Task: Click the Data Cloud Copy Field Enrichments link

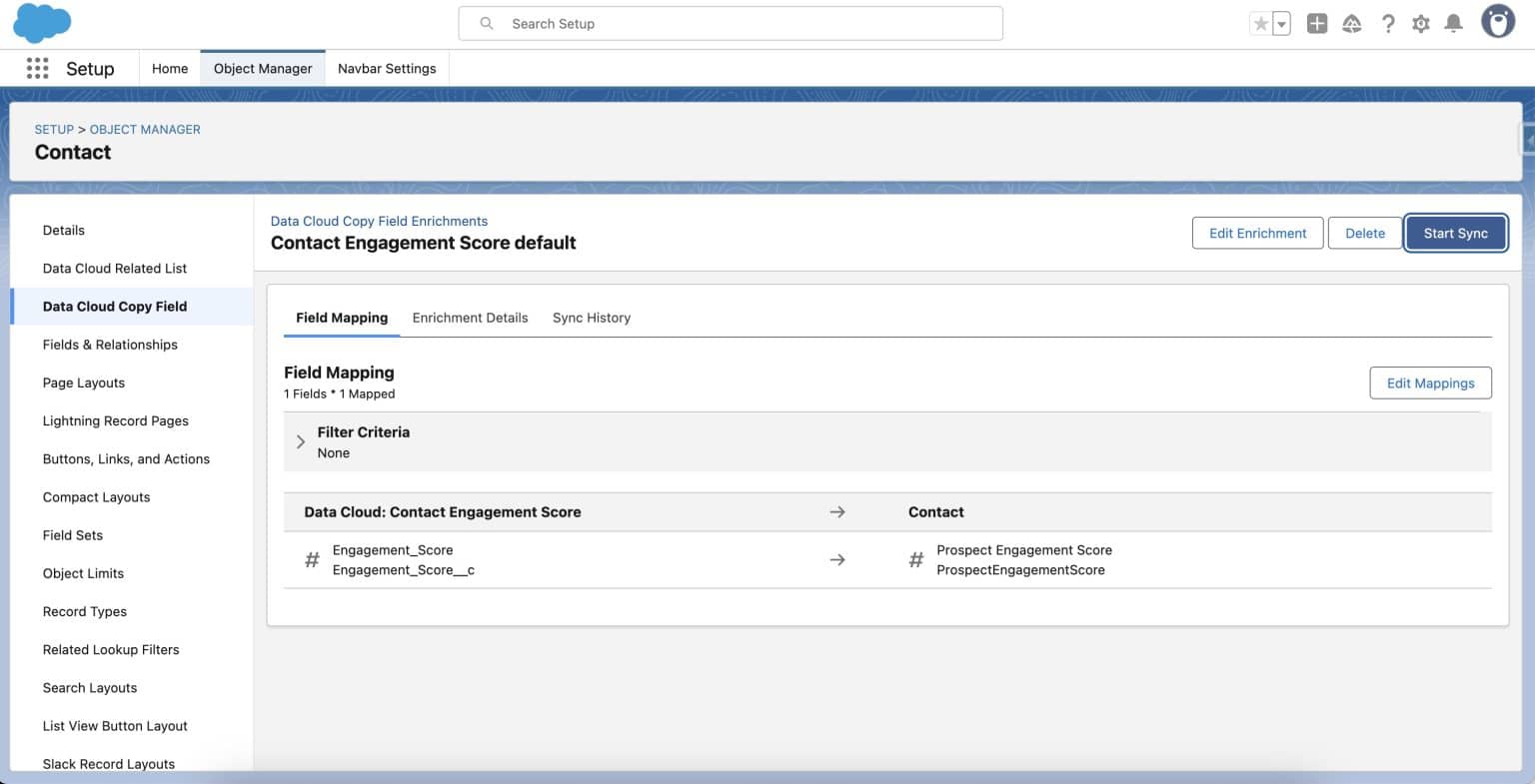Action: pos(379,221)
